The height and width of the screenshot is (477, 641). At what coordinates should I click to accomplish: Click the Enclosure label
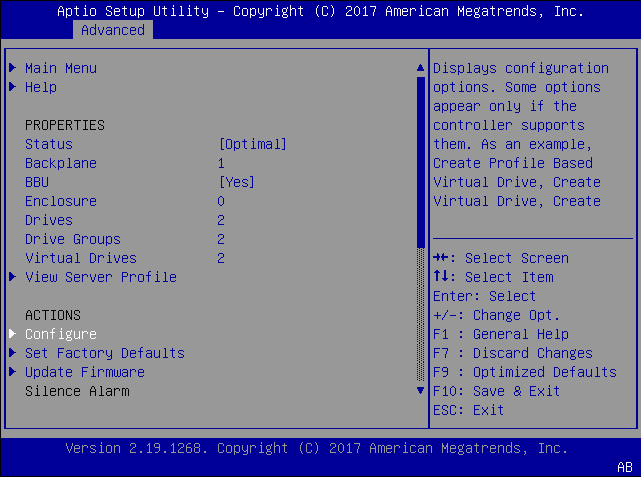point(61,202)
